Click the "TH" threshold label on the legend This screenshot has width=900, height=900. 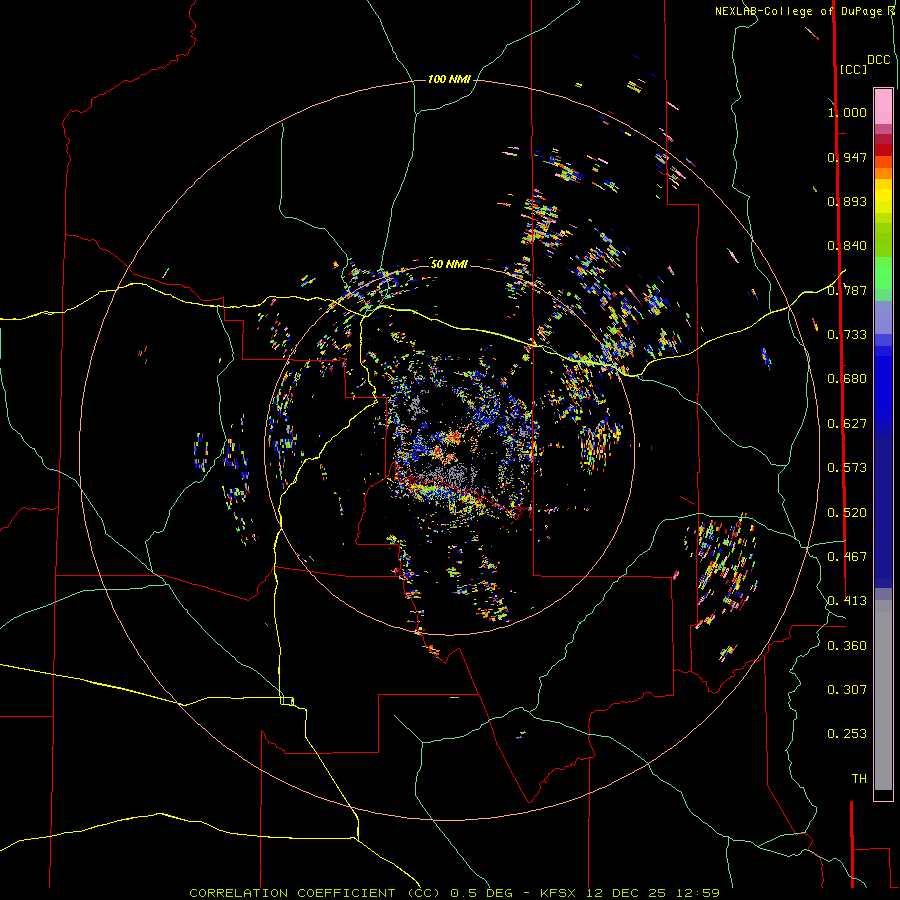[x=859, y=779]
